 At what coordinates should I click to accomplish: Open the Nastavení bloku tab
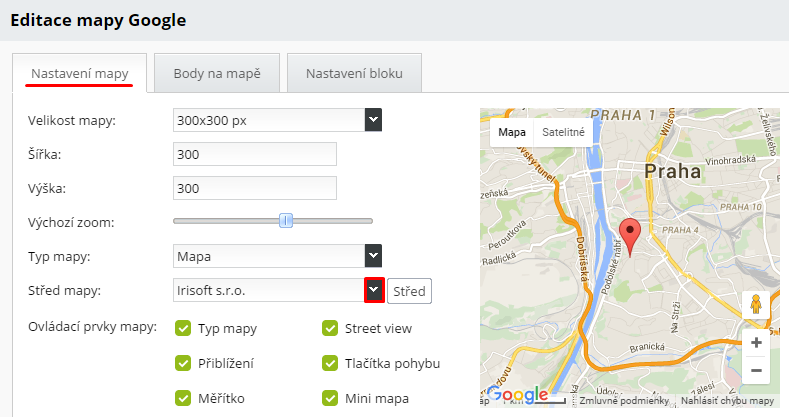[354, 74]
